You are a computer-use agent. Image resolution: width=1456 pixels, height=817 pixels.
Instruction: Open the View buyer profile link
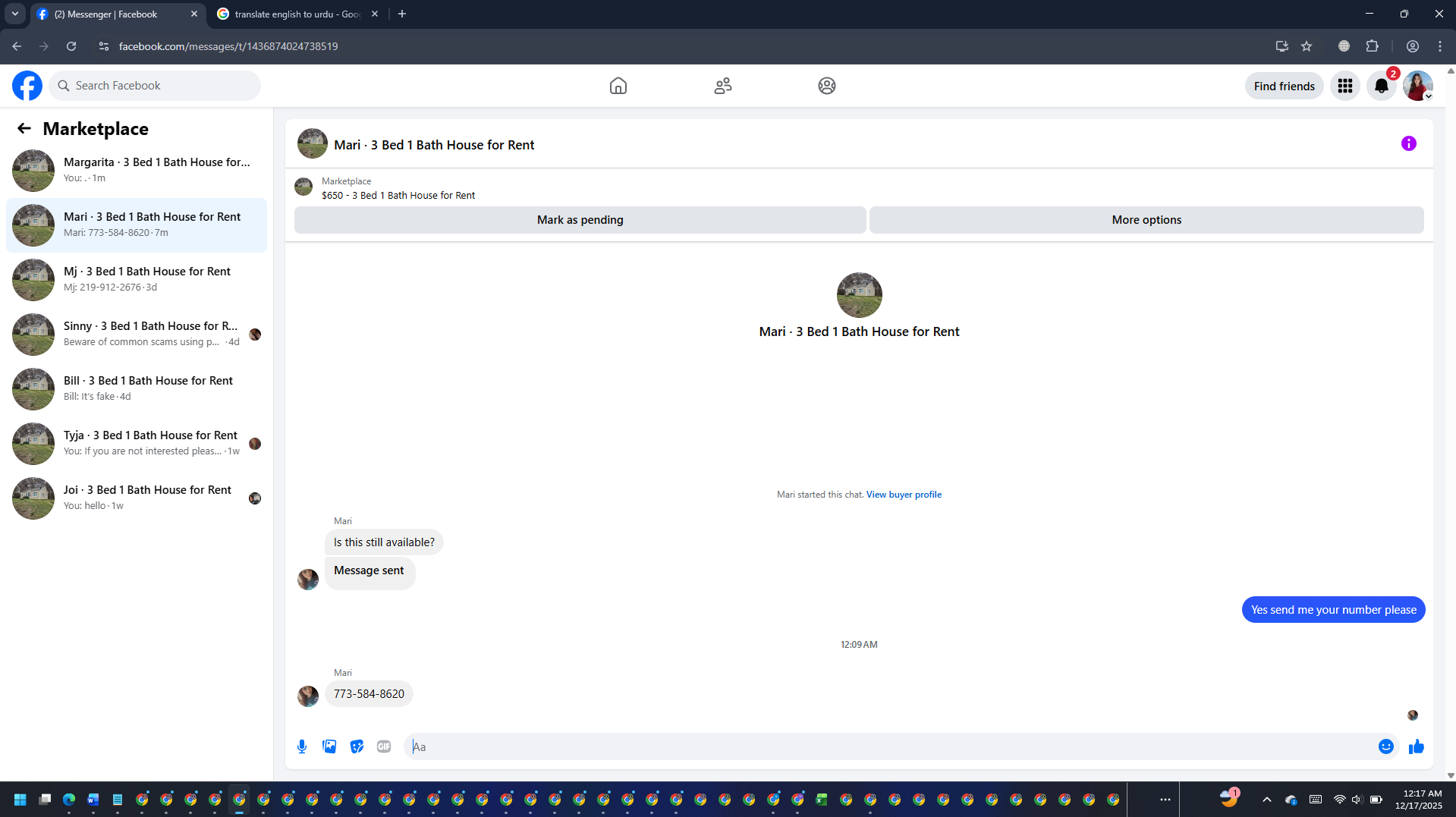904,495
